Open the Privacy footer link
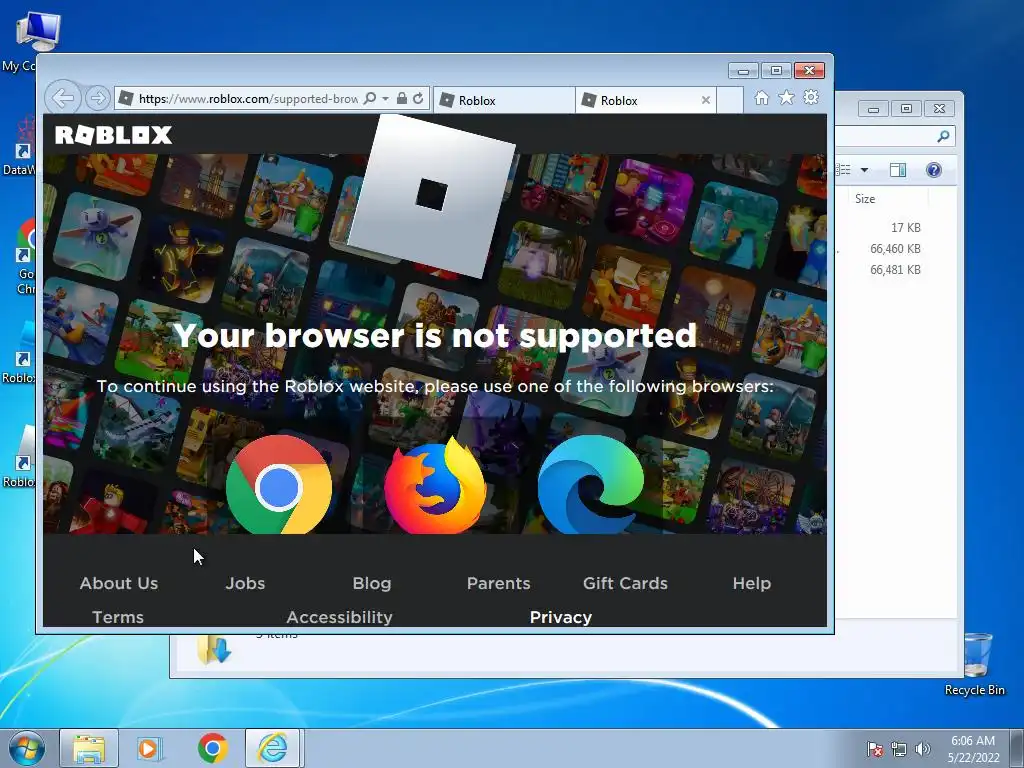The width and height of the screenshot is (1024, 768). click(x=561, y=617)
